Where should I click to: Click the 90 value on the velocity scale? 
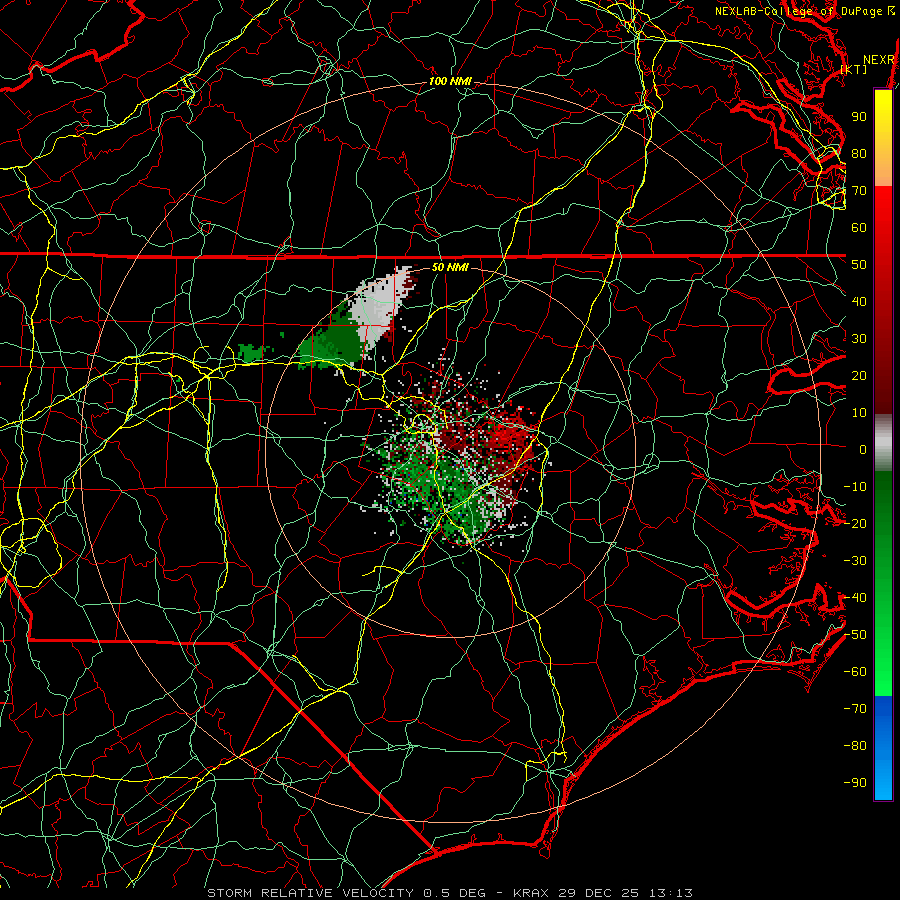(x=859, y=117)
